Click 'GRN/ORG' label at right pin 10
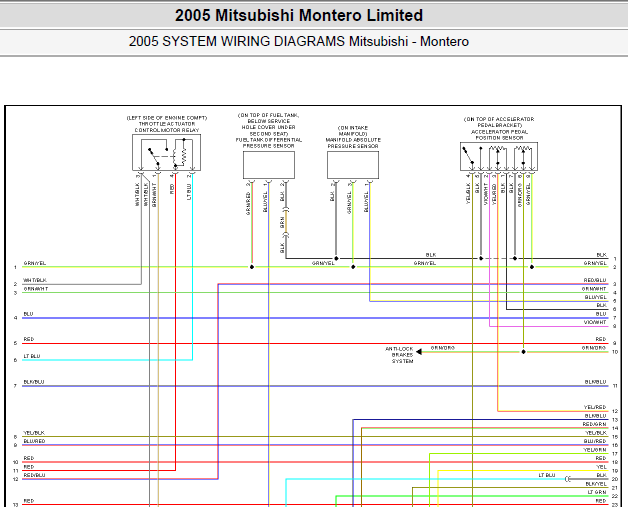Viewport: 628px width, 507px height. (594, 348)
